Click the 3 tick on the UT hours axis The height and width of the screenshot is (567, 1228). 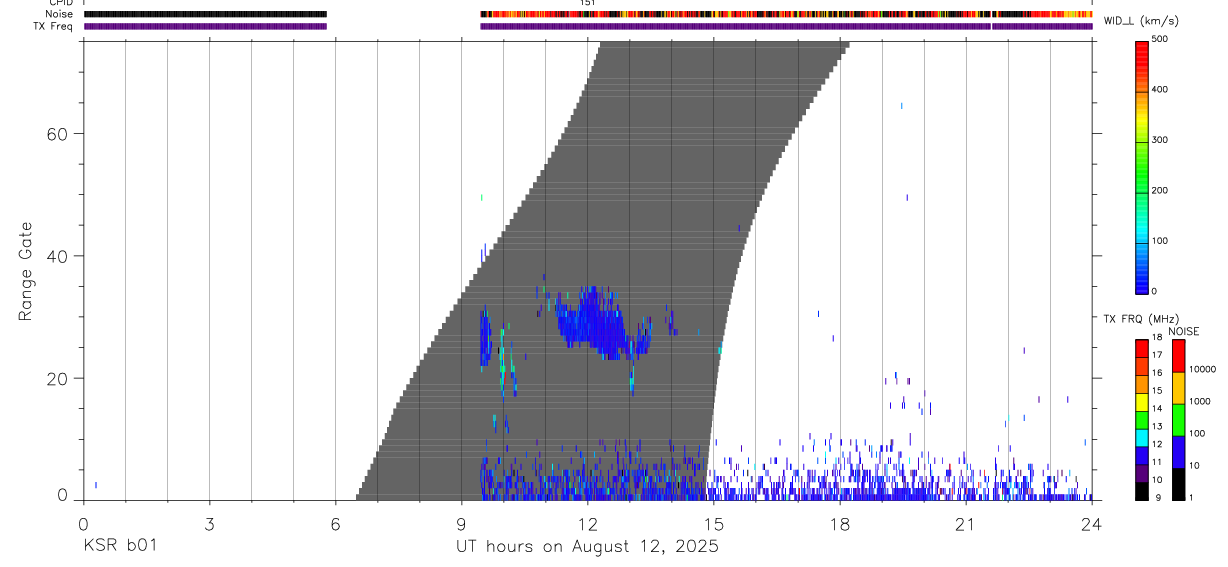click(209, 524)
